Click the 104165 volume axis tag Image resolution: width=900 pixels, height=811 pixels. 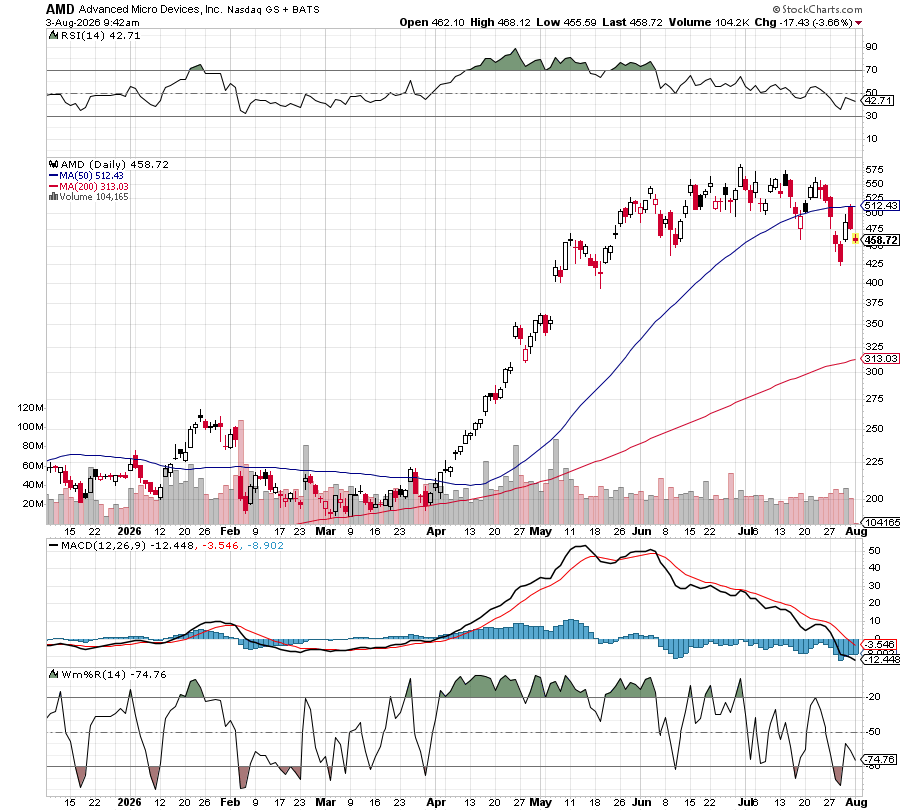[881, 522]
